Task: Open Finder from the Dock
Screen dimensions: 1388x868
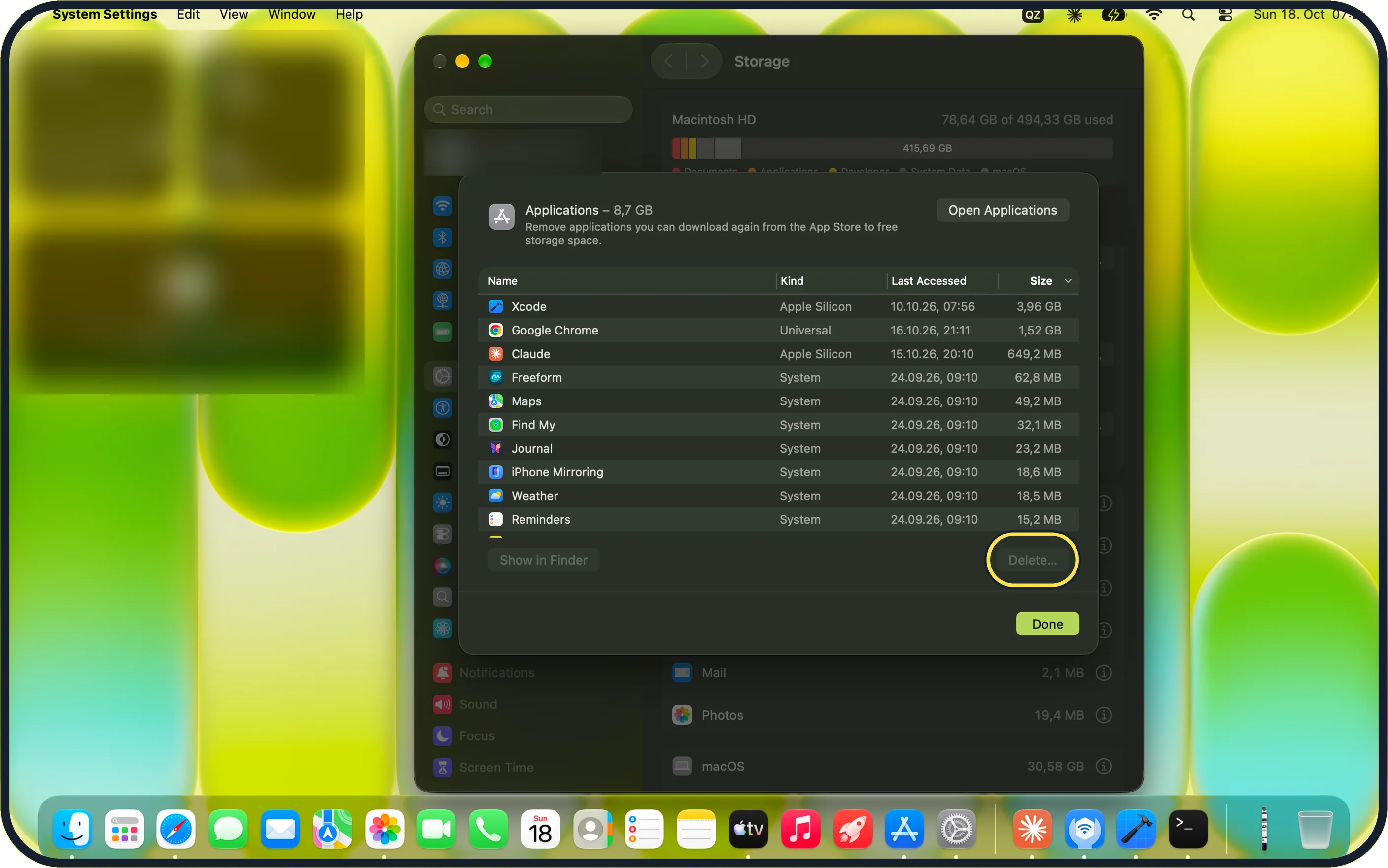Action: (x=73, y=829)
